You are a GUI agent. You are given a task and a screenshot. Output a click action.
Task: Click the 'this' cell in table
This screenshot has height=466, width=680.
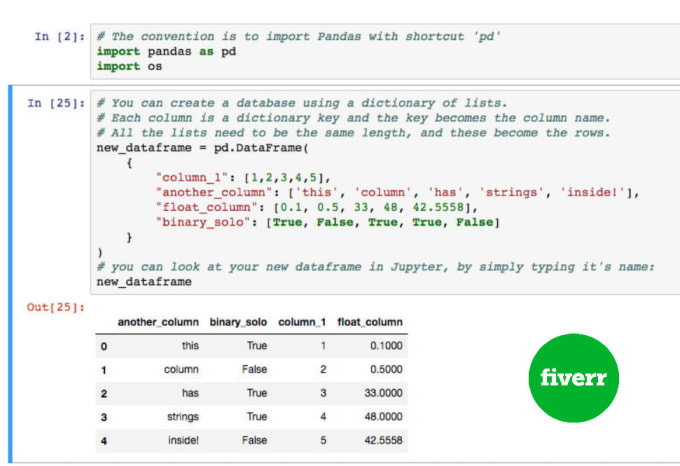click(x=190, y=345)
